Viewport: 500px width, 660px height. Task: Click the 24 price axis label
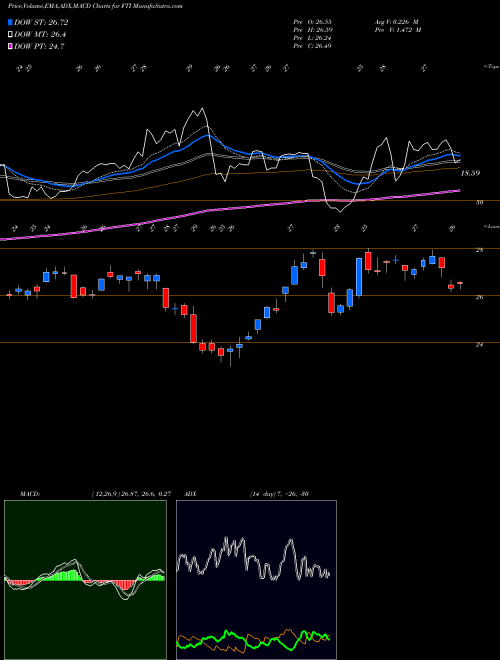coord(479,345)
